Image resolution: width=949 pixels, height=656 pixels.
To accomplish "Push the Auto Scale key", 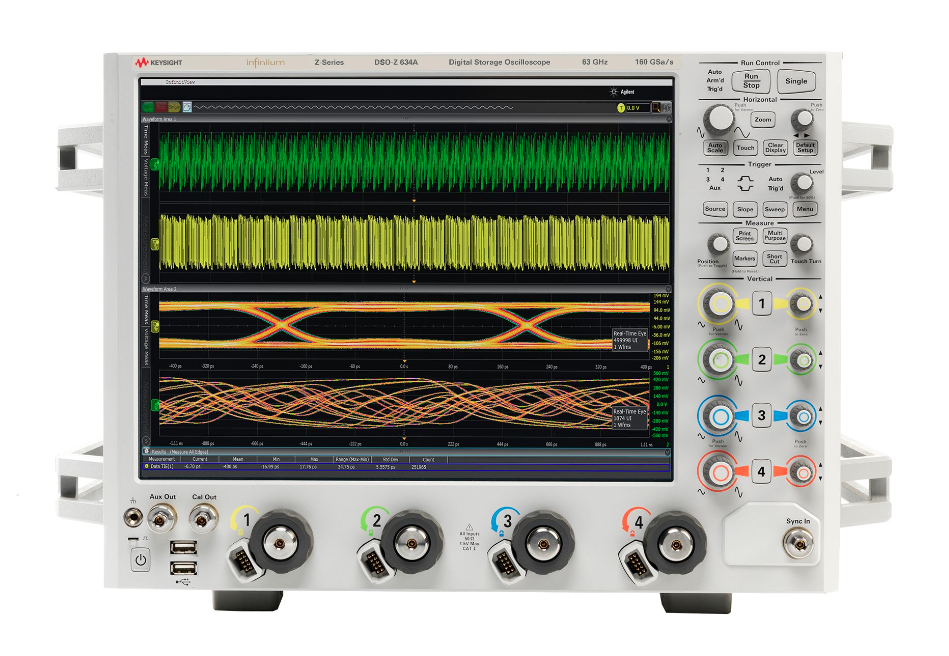I will click(x=715, y=148).
